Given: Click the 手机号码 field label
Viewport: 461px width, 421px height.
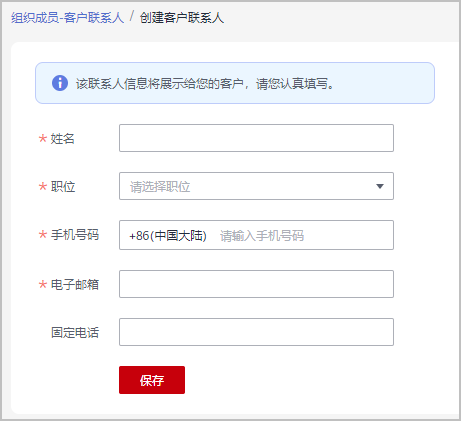Looking at the screenshot, I should (x=75, y=235).
